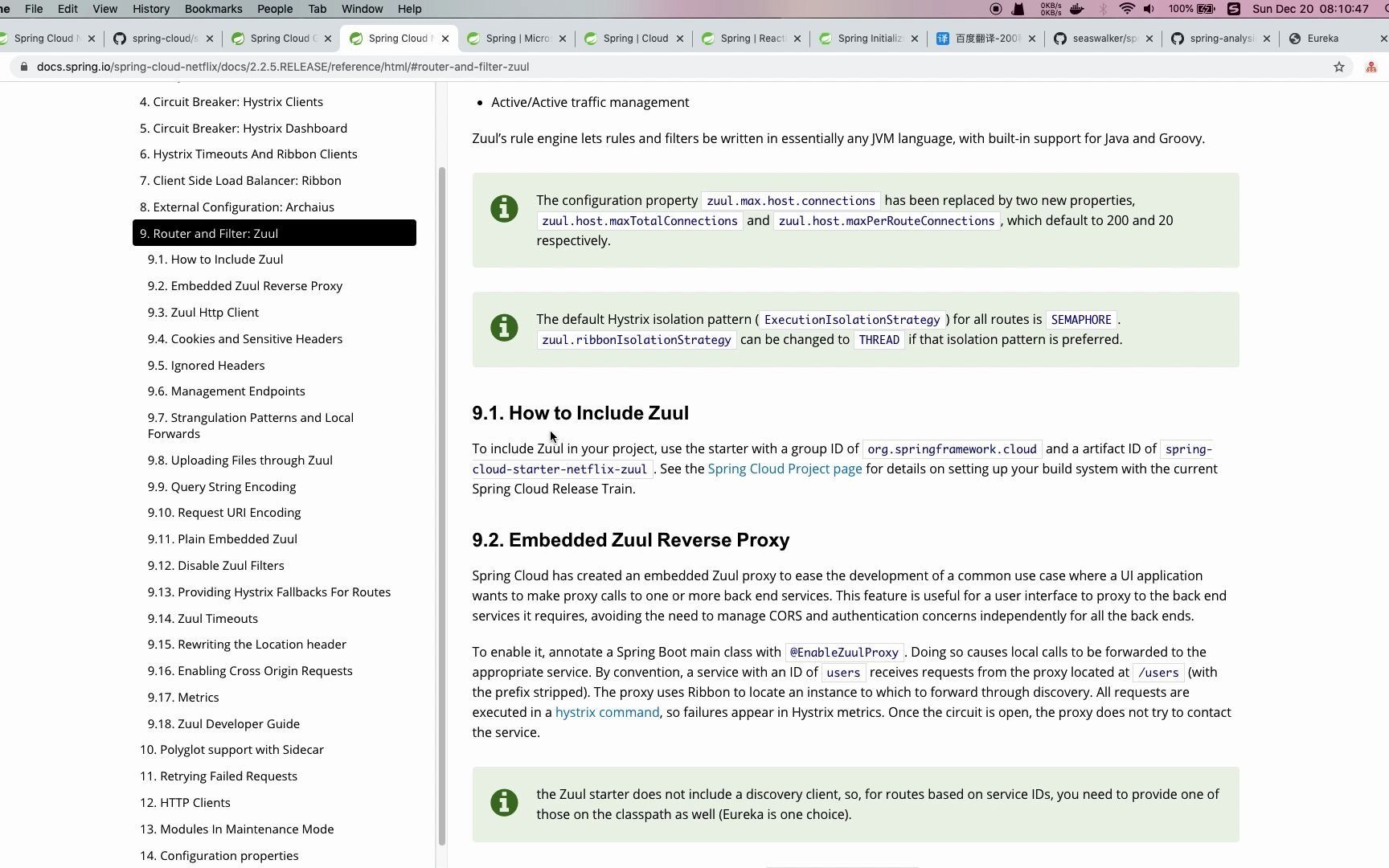Go to 9.1. How to Include Zuul
This screenshot has height=868, width=1389.
(x=215, y=260)
